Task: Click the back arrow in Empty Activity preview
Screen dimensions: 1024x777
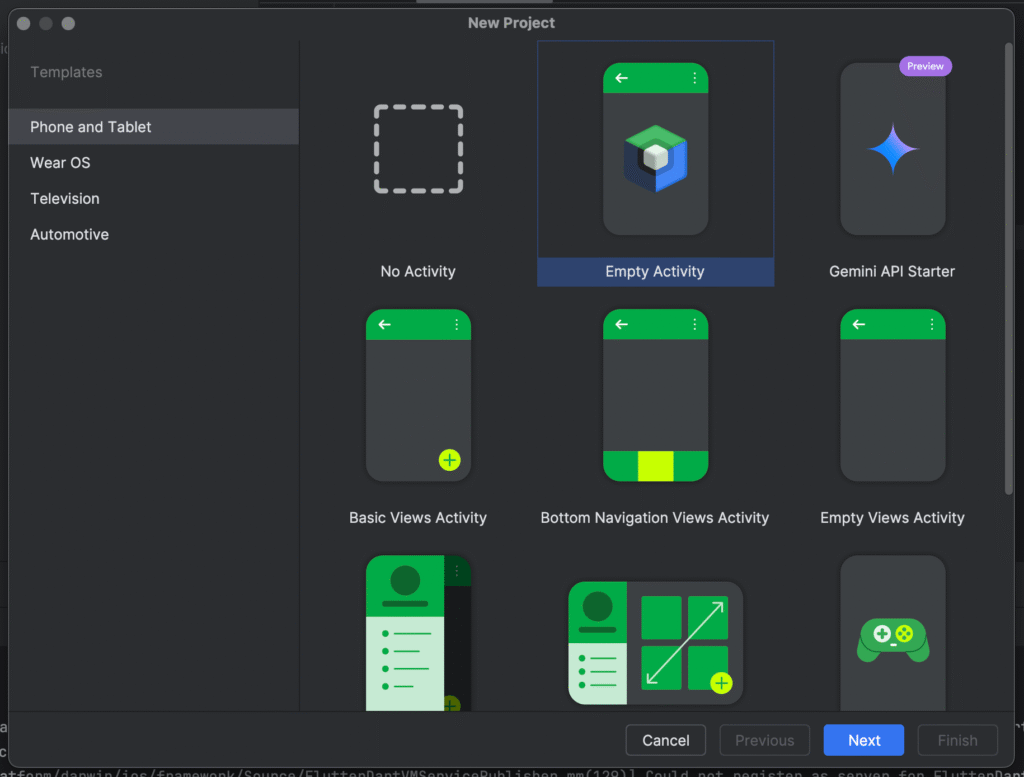Action: 622,78
